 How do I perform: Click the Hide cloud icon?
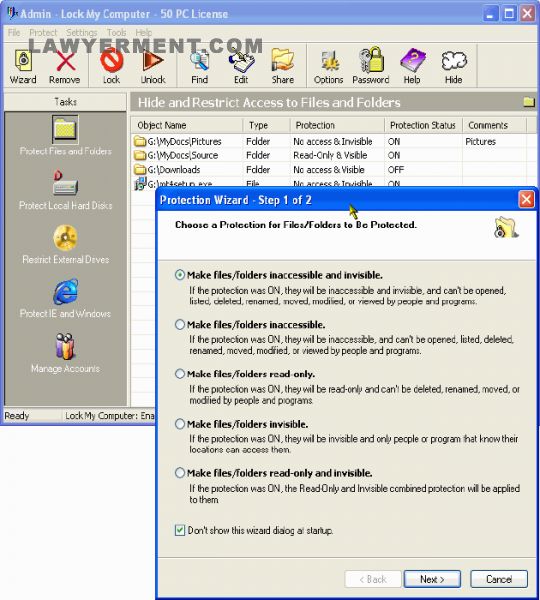pos(454,67)
